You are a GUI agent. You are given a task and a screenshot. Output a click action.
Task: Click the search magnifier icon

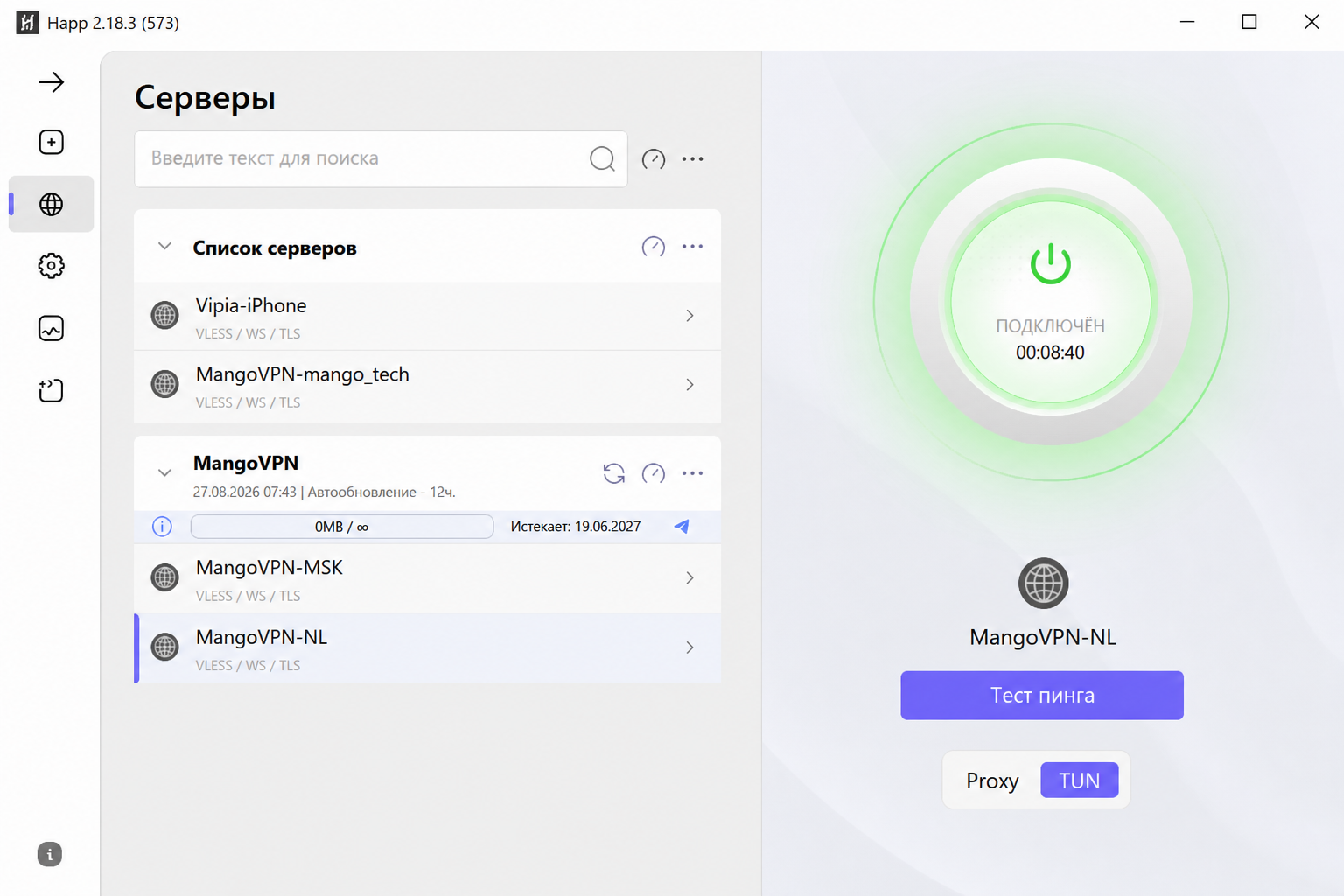point(602,158)
